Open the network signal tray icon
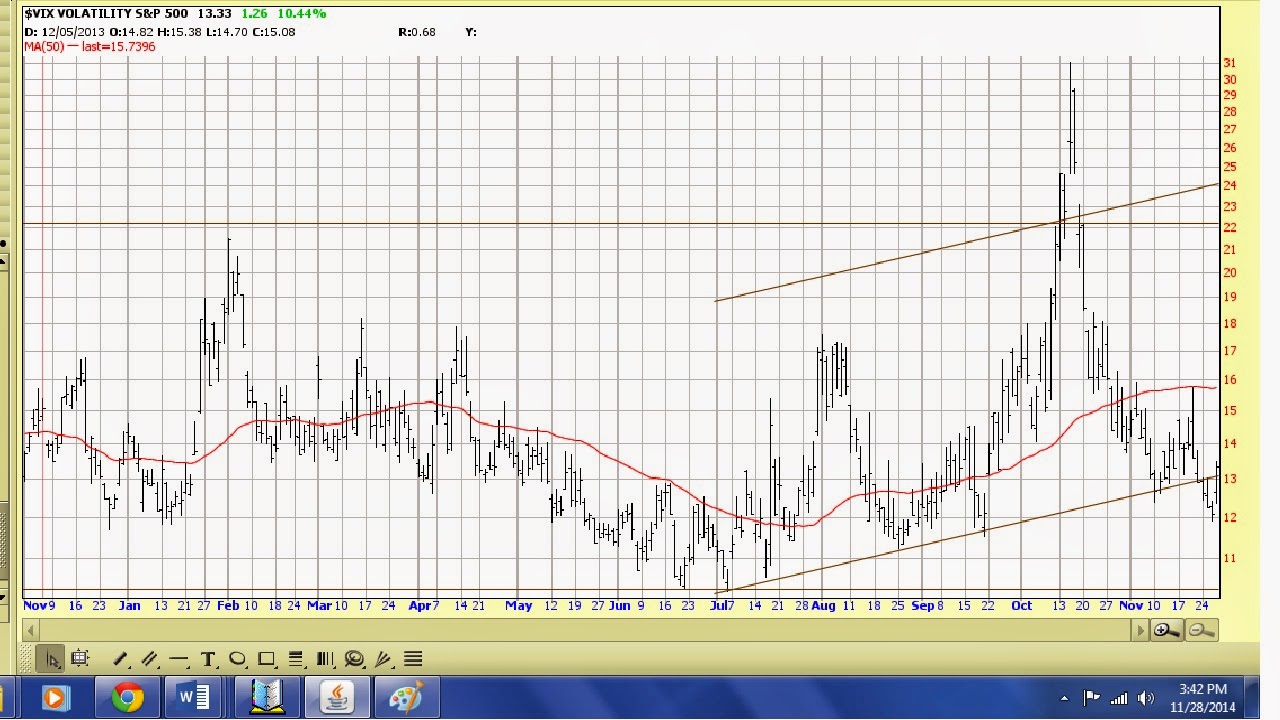Screen dimensions: 1280x720 tap(1119, 698)
